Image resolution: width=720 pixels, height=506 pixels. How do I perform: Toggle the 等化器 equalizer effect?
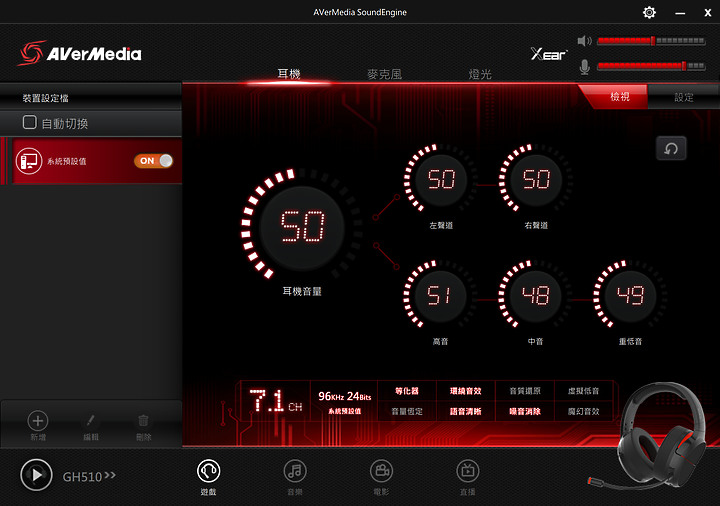coord(407,391)
